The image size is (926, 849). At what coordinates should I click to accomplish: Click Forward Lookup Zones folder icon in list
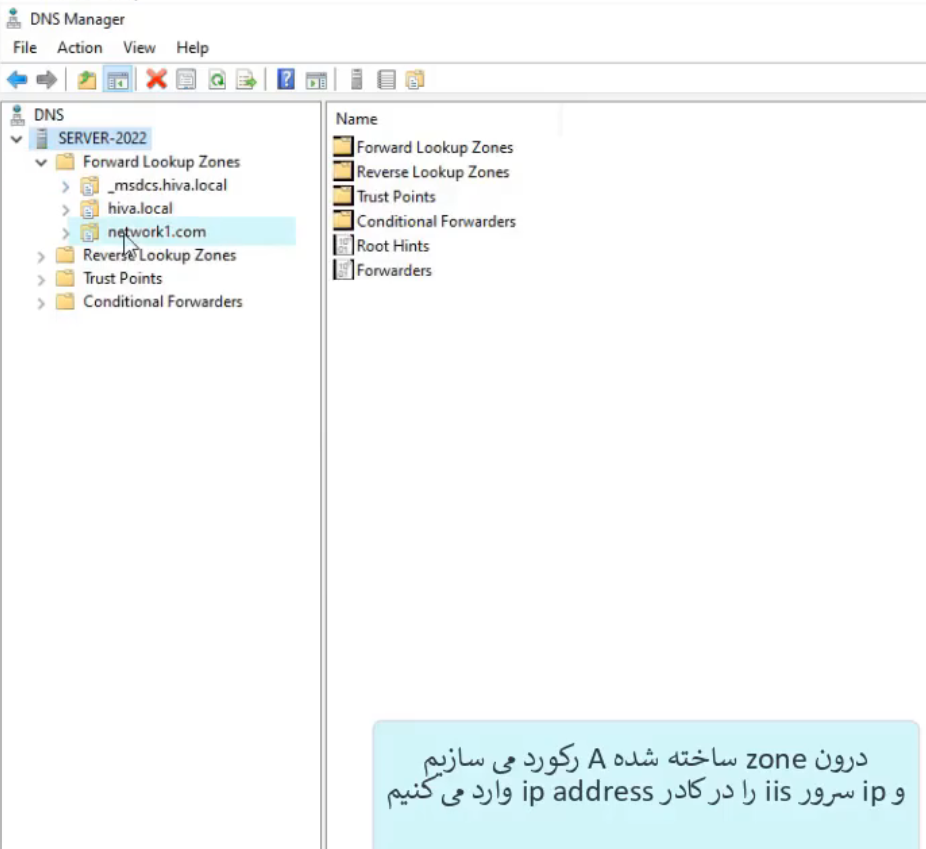[343, 146]
